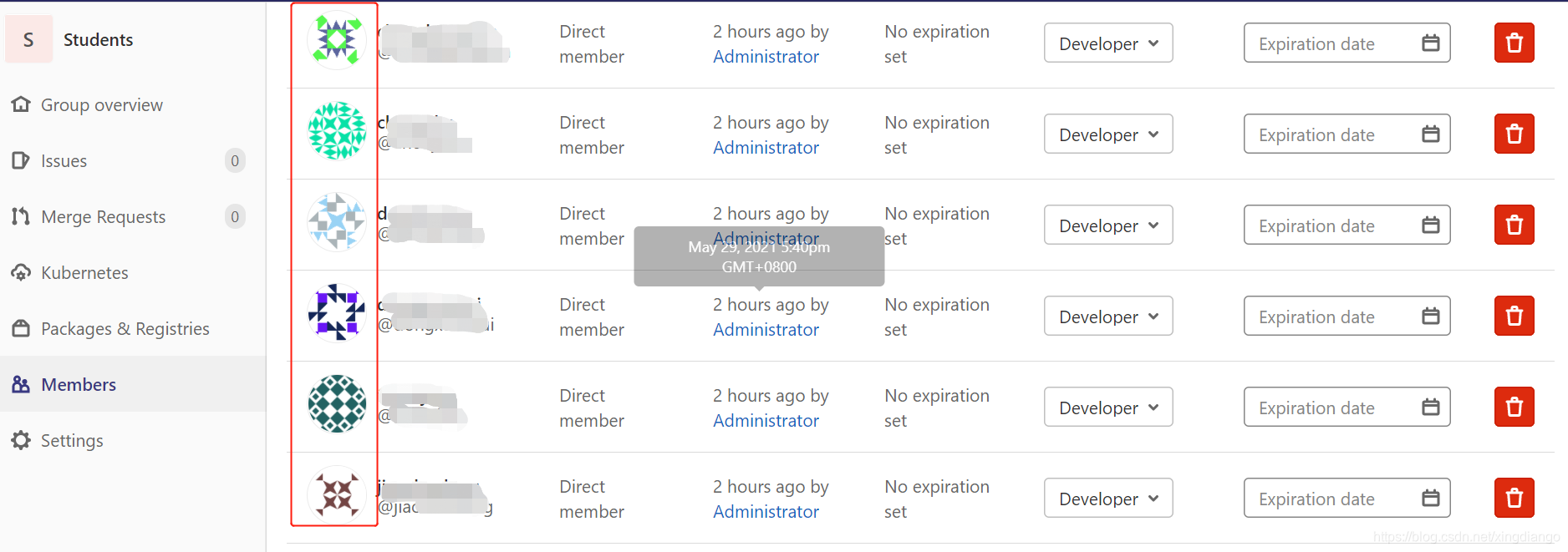Click the Settings gear icon in the sidebar
This screenshot has height=552, width=1568.
[x=21, y=441]
